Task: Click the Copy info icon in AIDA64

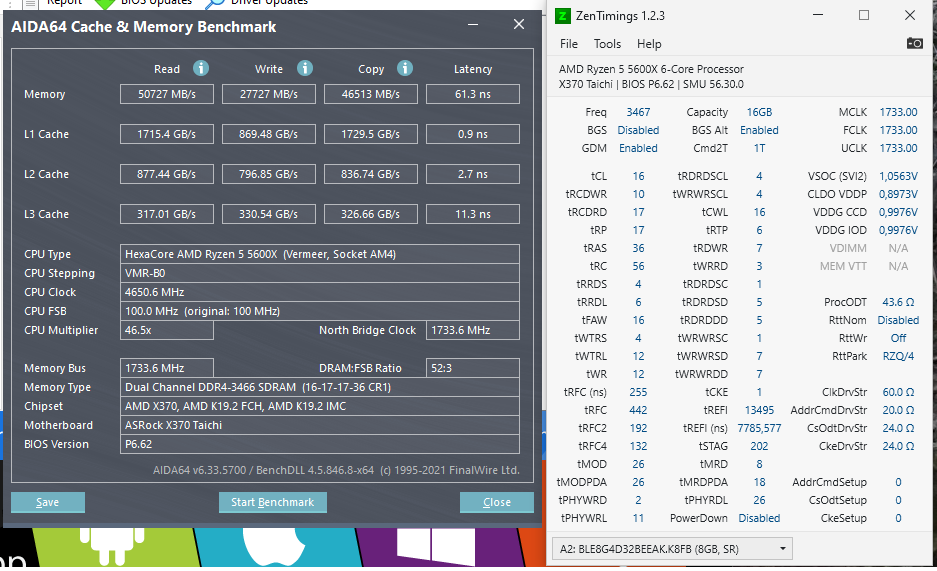Action: (x=405, y=68)
